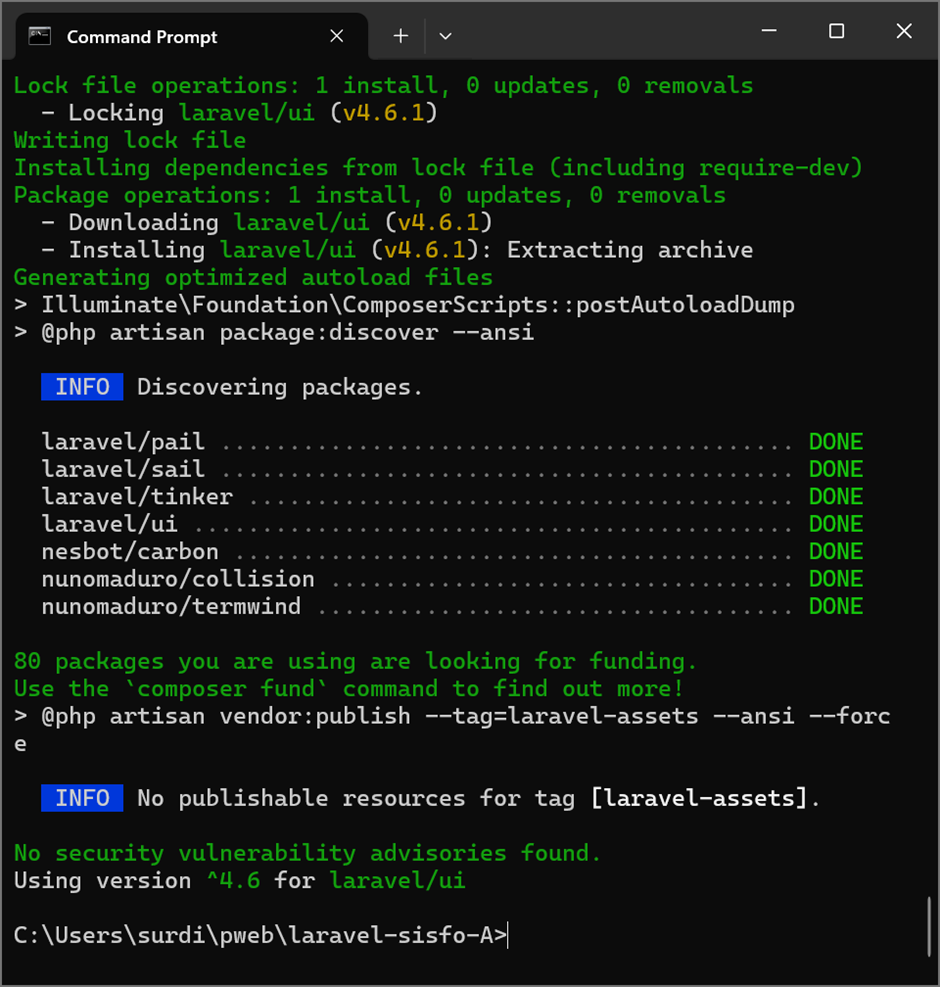The image size is (940, 987).
Task: Click the blue INFO badge near Discovering packages
Action: tap(82, 387)
